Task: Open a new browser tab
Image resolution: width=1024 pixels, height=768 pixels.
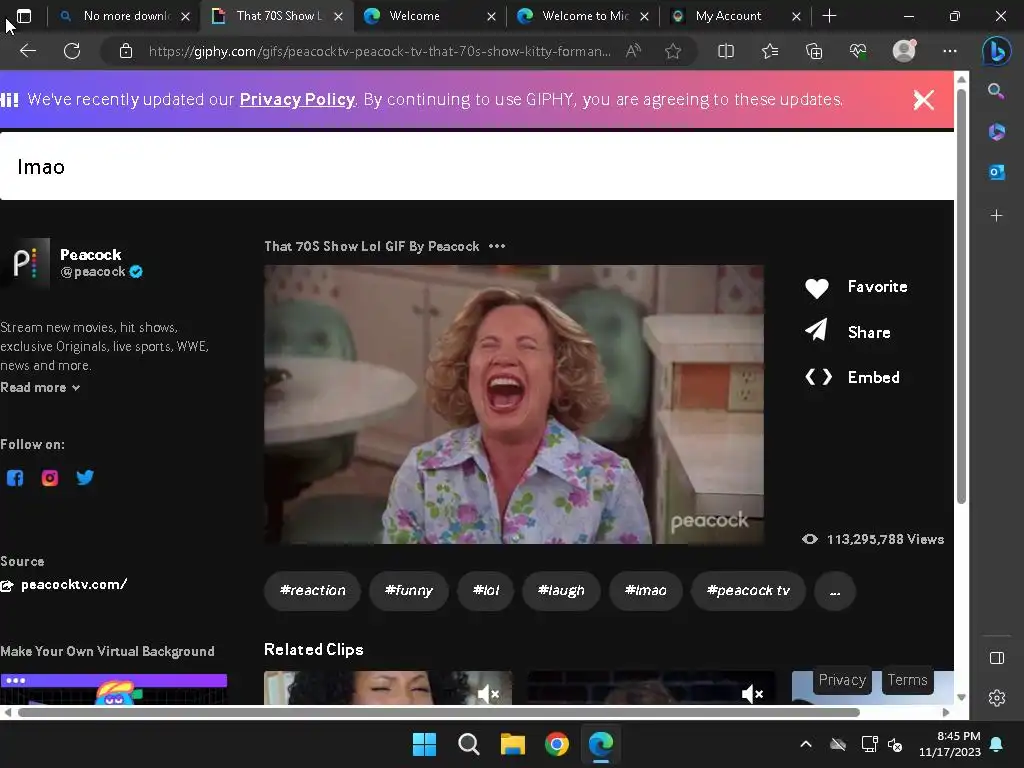Action: [829, 16]
